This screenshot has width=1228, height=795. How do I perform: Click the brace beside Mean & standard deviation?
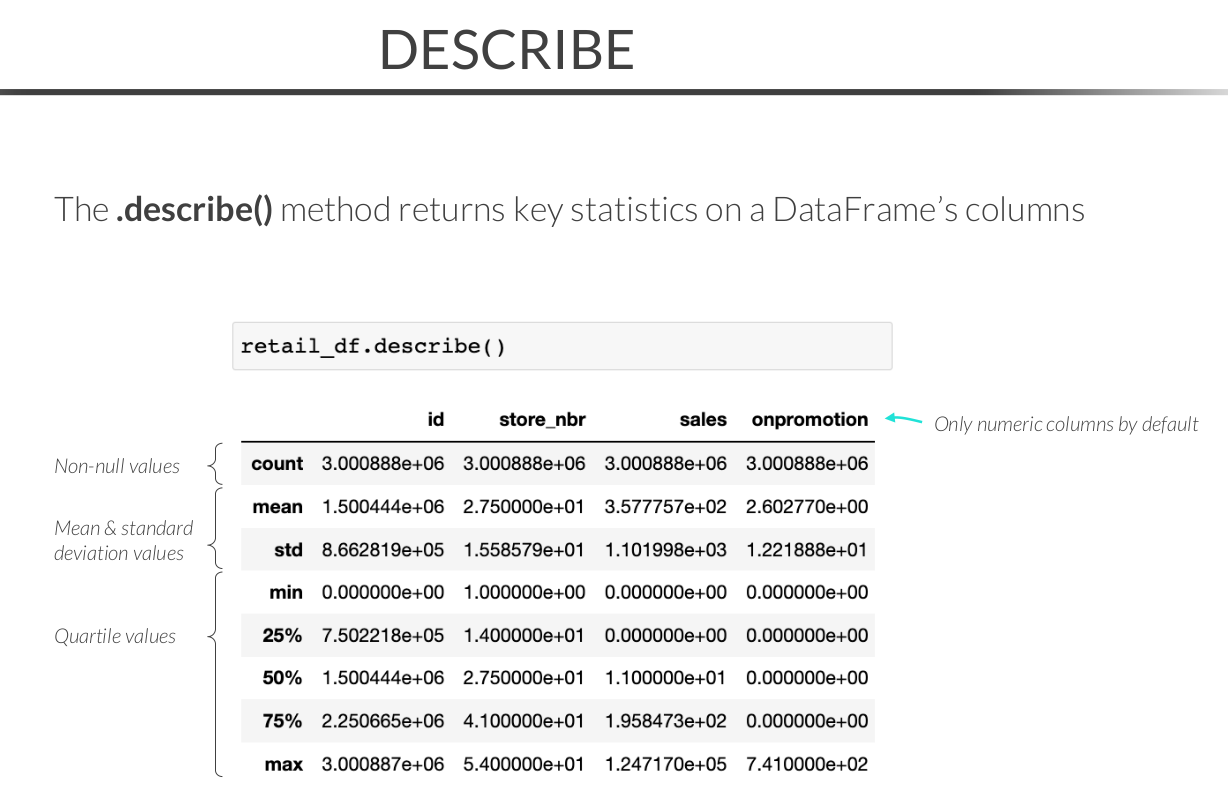tap(214, 527)
